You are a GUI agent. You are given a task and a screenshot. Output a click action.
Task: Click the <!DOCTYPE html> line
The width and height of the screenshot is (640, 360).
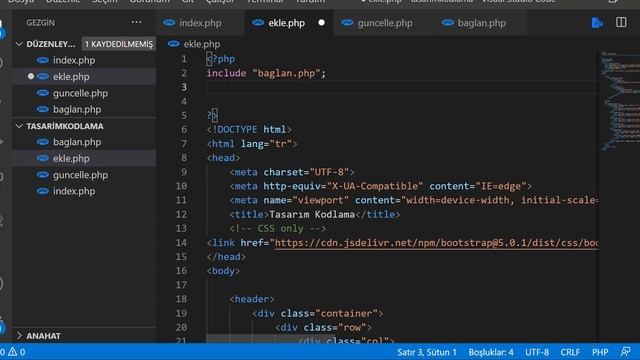(x=249, y=130)
